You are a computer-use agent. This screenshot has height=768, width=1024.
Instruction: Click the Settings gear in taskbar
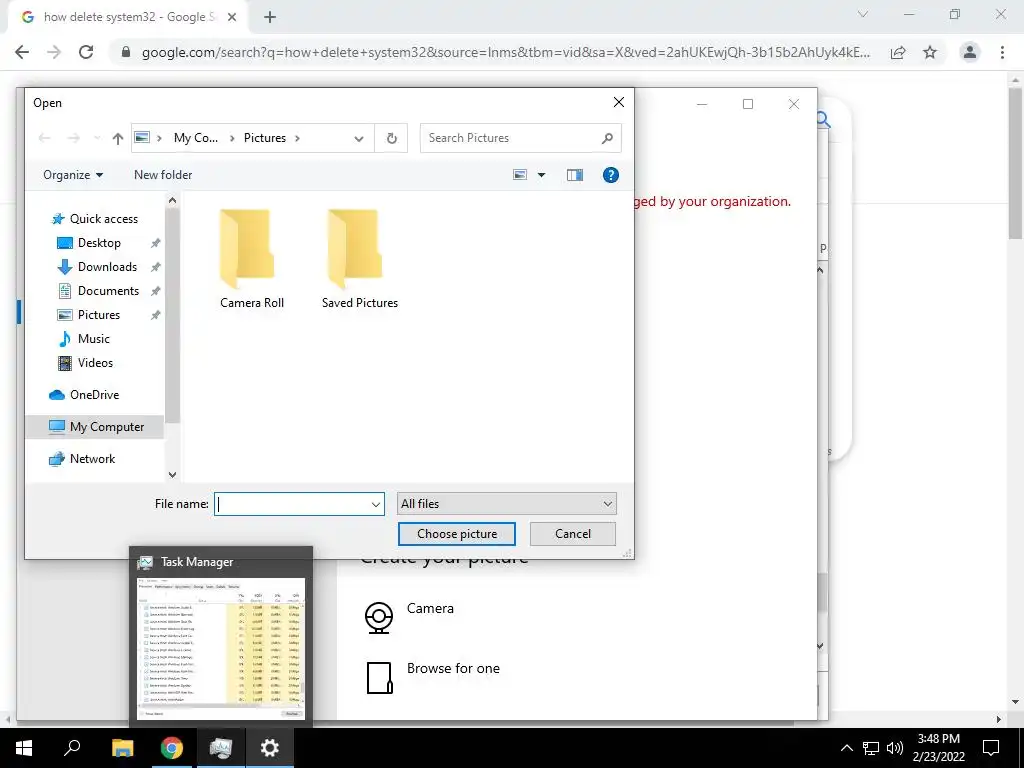click(270, 748)
